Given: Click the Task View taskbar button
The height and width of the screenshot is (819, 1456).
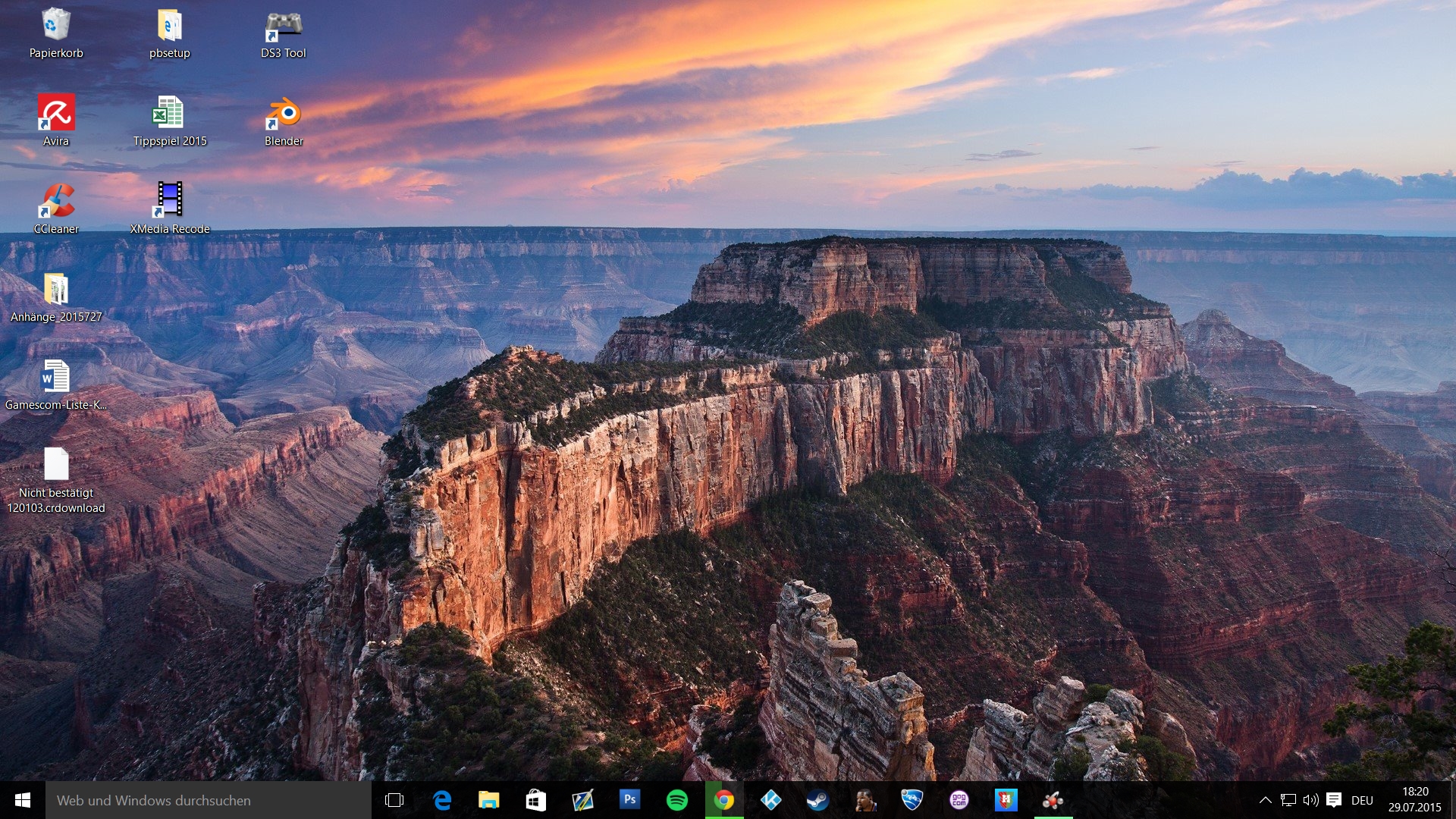Looking at the screenshot, I should 394,800.
